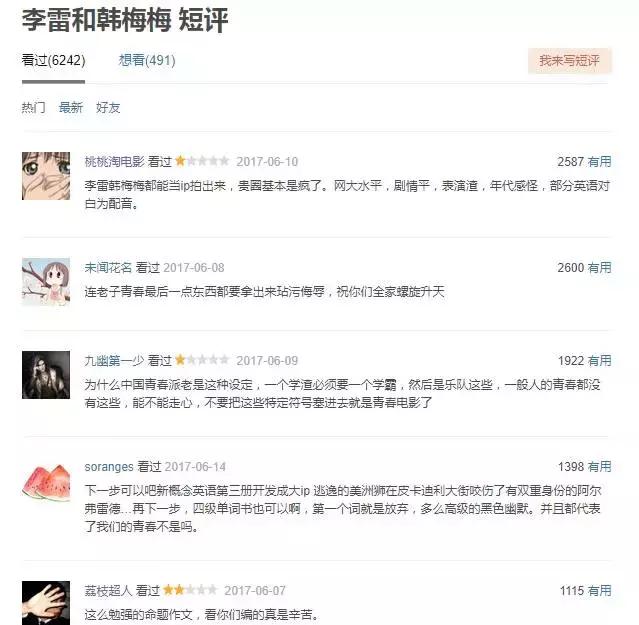639x625 pixels.
Task: Mark 桃桃淘电影's review 有用 (2587)
Action: [x=599, y=161]
